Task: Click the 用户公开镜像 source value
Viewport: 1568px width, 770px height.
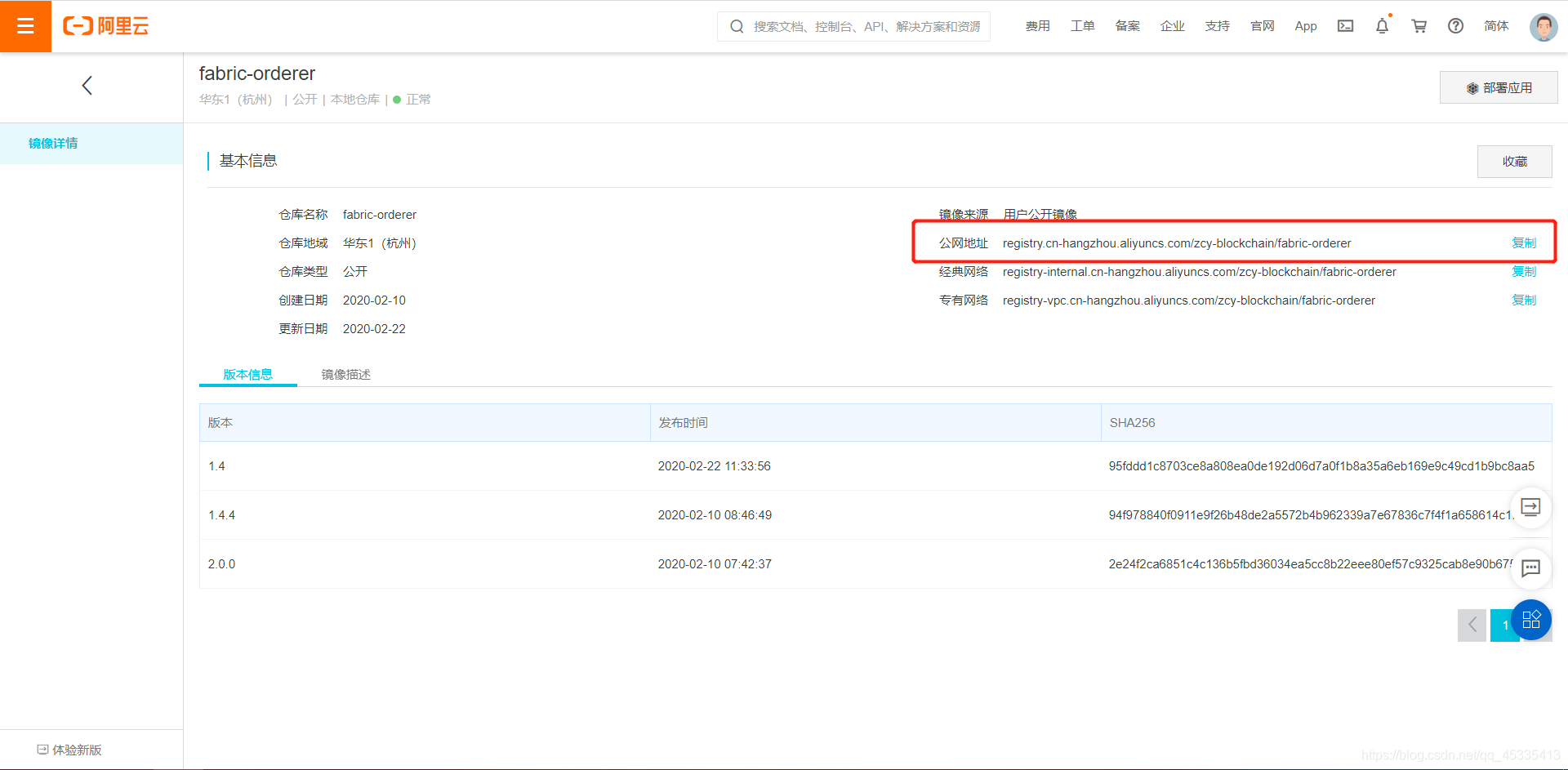Action: point(1040,214)
